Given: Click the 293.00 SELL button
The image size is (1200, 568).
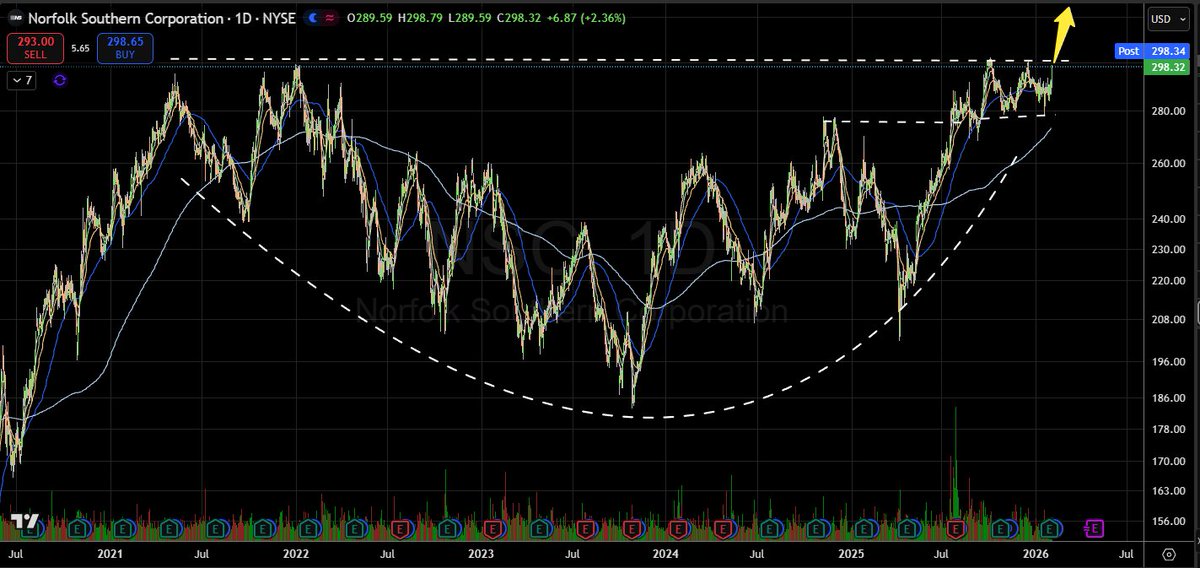Looking at the screenshot, I should coord(36,49).
